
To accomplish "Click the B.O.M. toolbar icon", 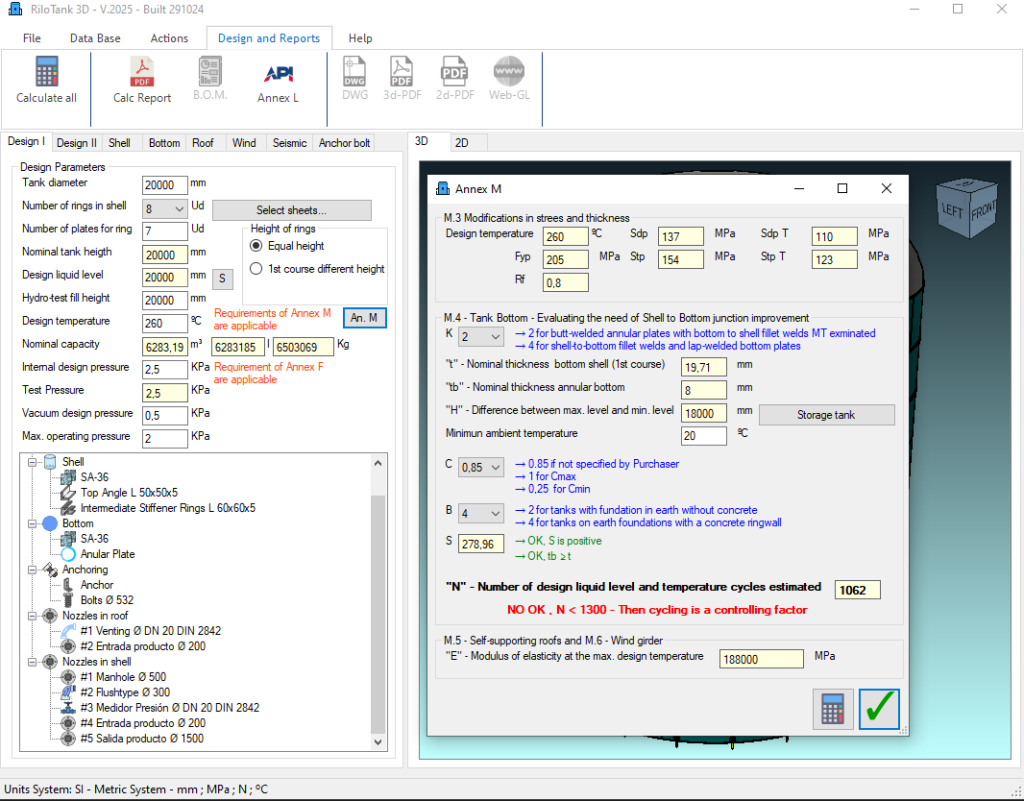I will 210,72.
